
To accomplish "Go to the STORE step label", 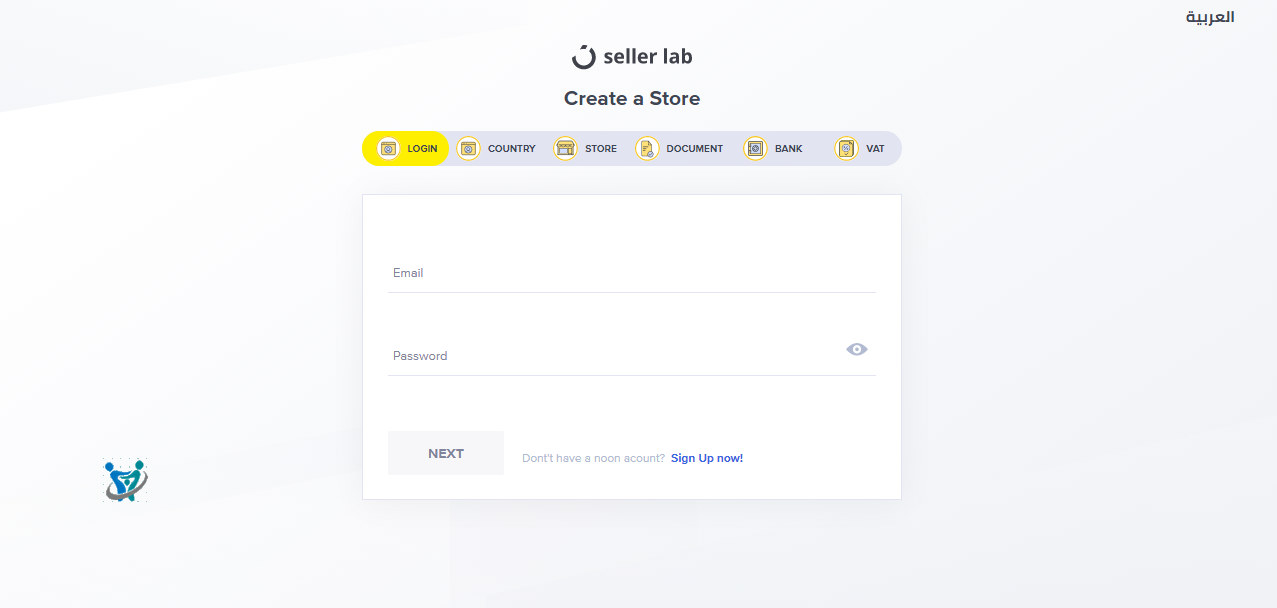I will pyautogui.click(x=601, y=149).
